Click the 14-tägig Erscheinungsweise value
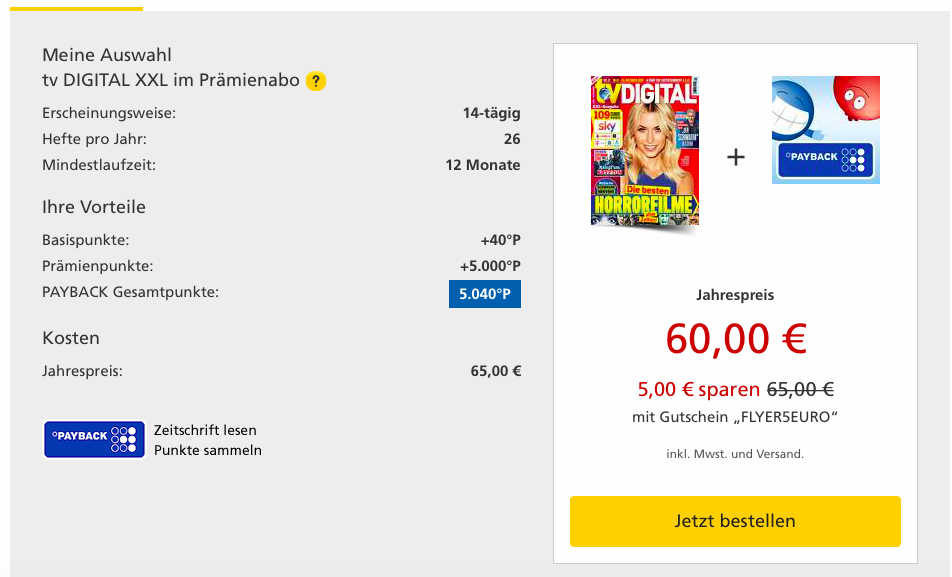Viewport: 952px width, 577px height. (491, 113)
